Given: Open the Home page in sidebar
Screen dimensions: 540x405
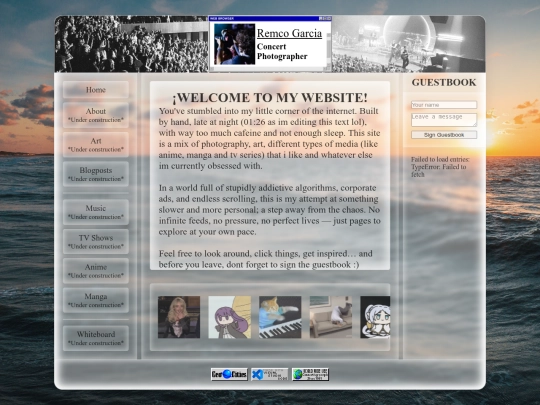Looking at the screenshot, I should 96,90.
